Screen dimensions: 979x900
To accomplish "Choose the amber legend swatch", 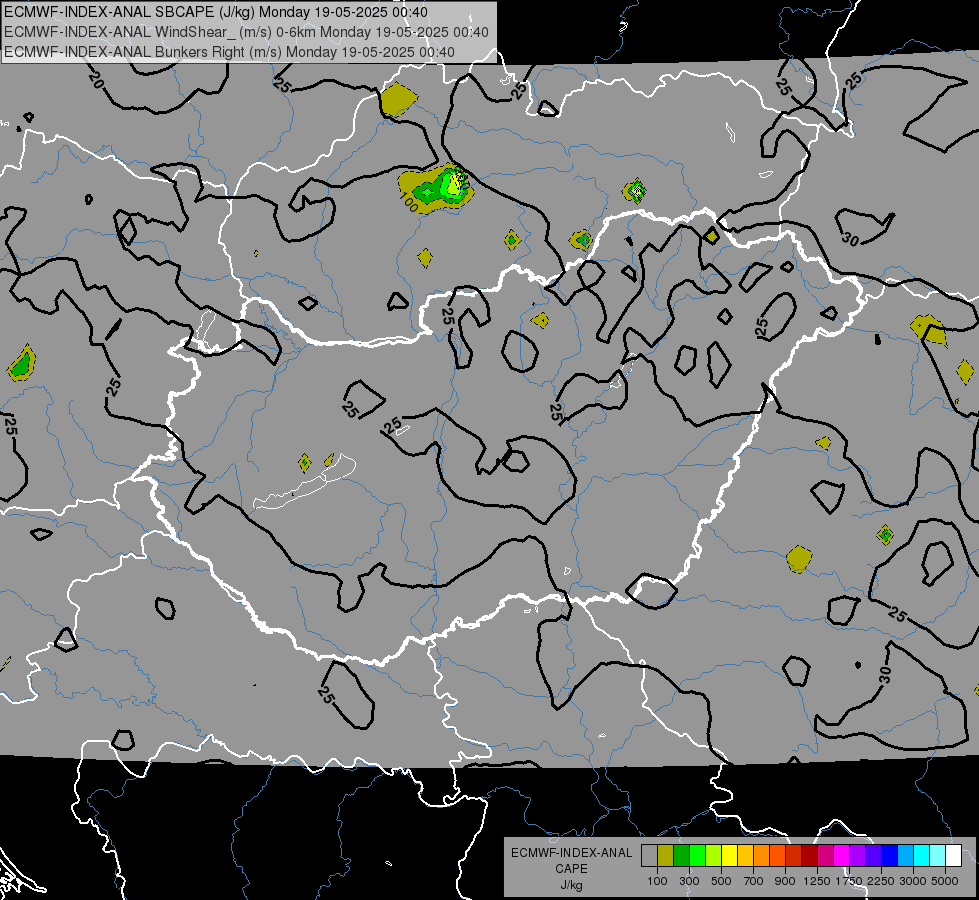I will (745, 856).
